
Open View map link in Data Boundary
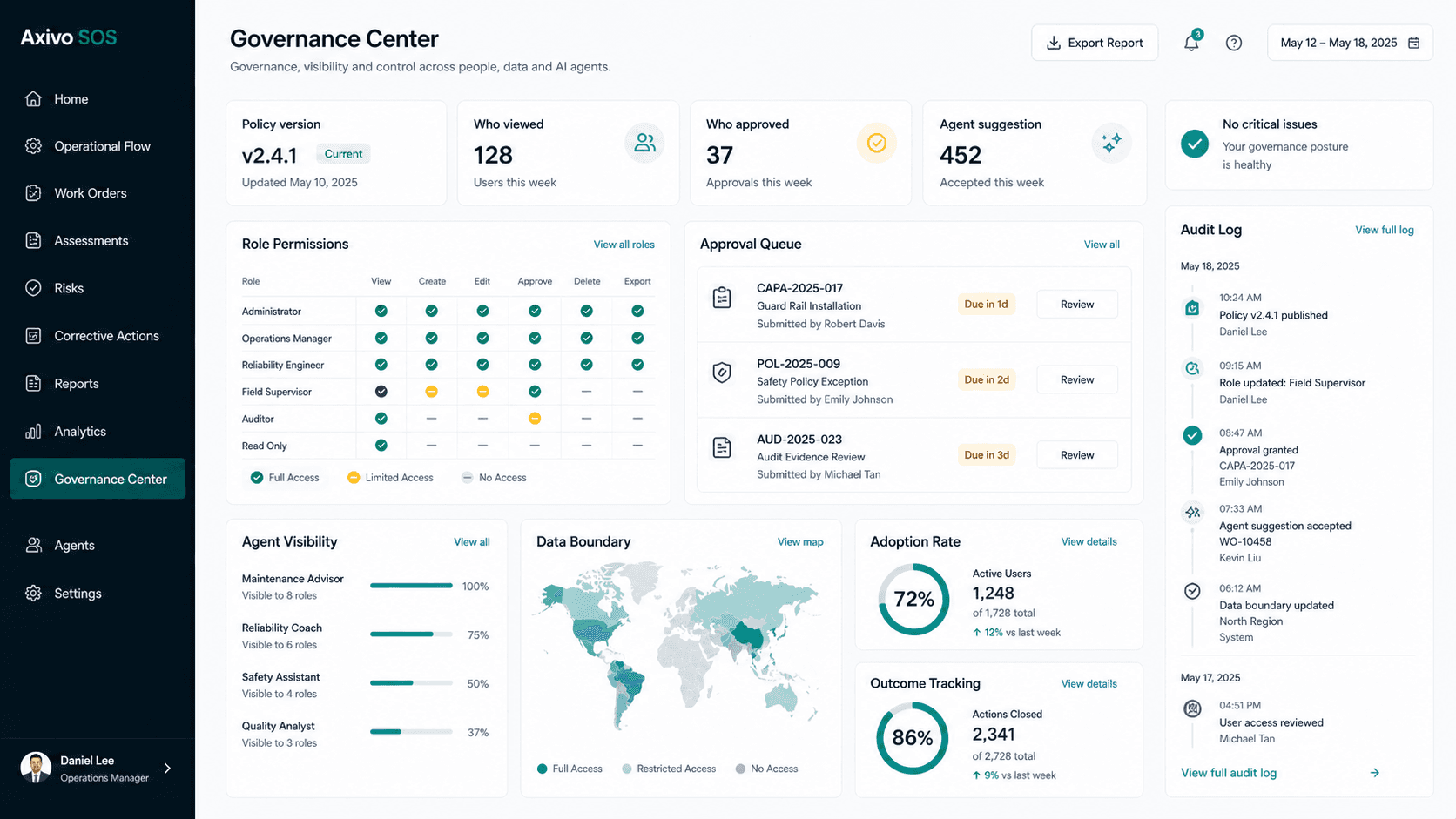tap(800, 541)
